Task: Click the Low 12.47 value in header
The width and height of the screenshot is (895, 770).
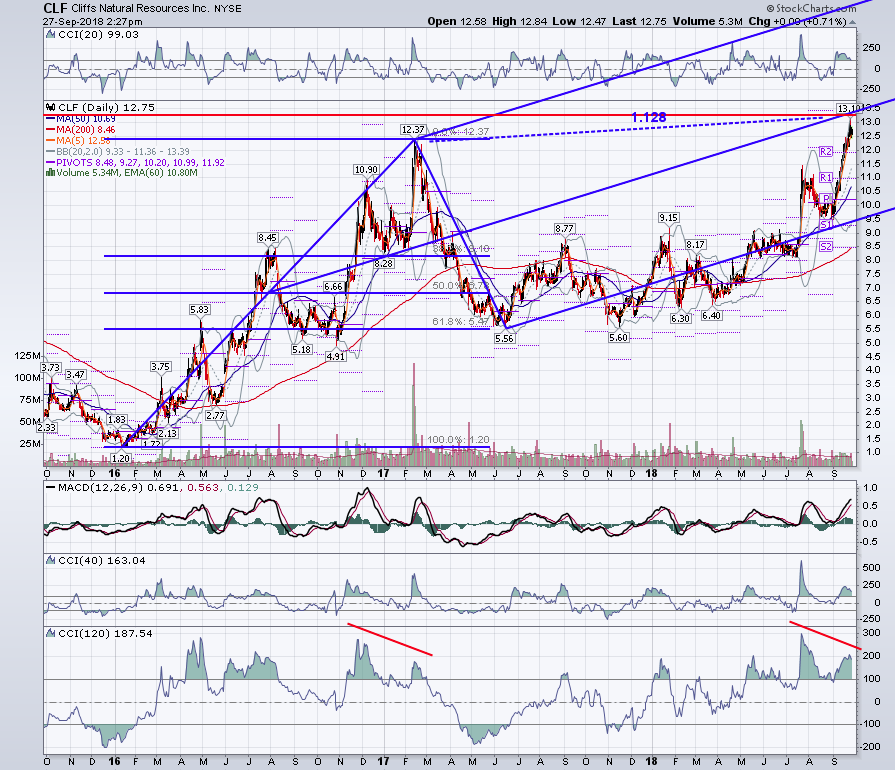Action: [x=580, y=22]
